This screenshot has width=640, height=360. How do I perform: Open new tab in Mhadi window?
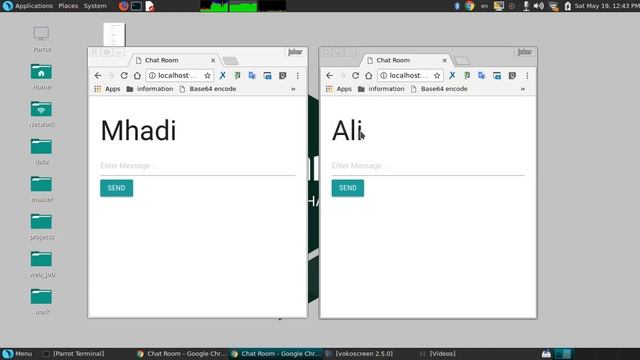coord(231,61)
